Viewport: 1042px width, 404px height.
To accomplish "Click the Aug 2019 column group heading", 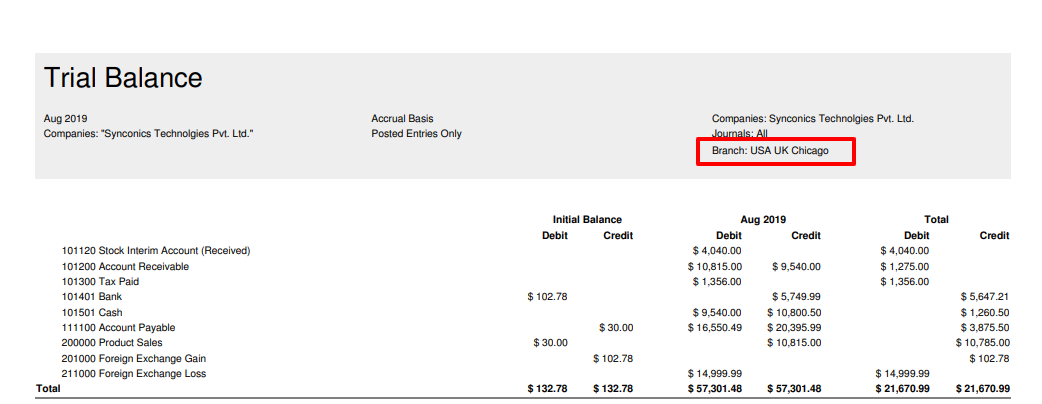I will coord(762,219).
